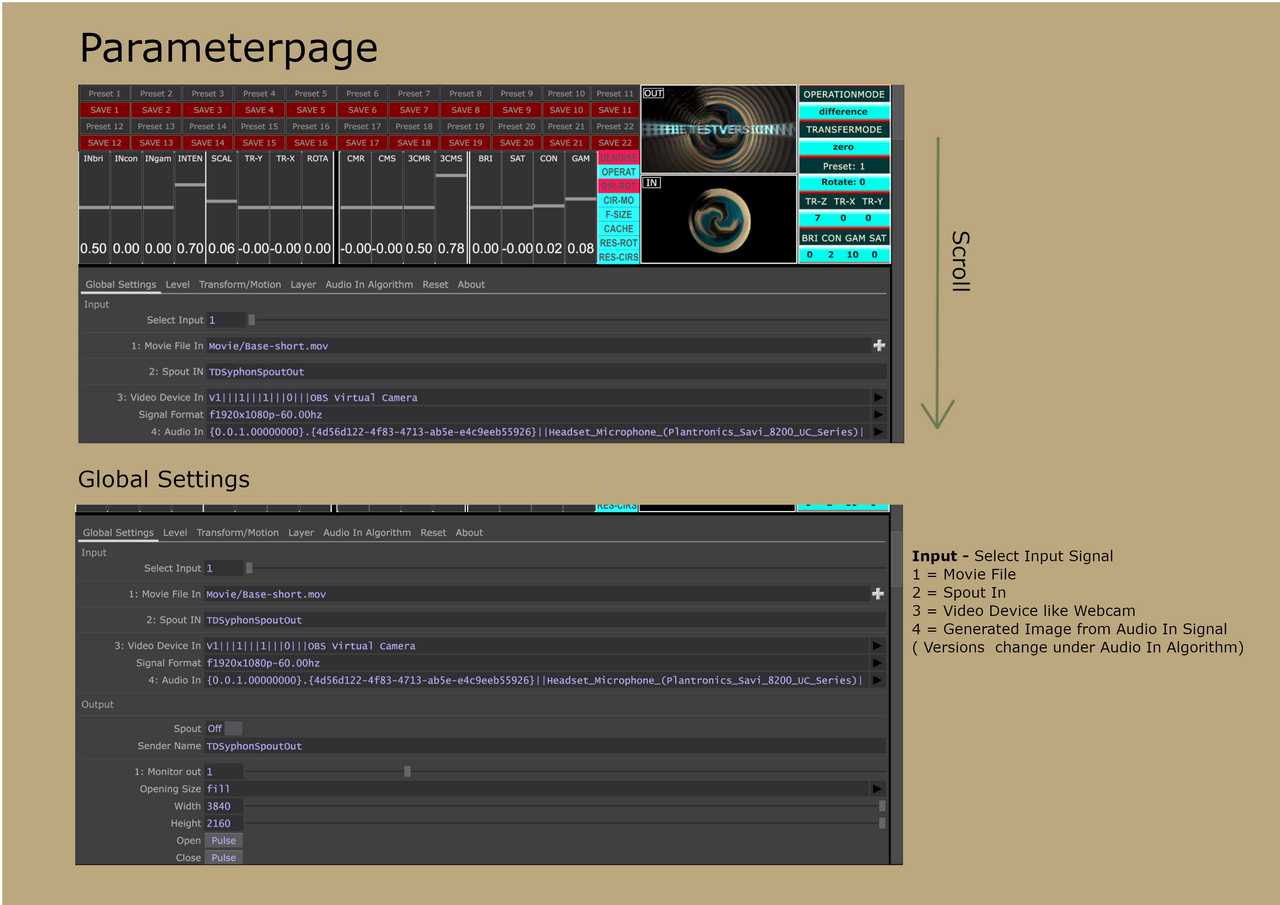Click the 'Preset: 1' readout
This screenshot has height=905, width=1280.
(844, 166)
